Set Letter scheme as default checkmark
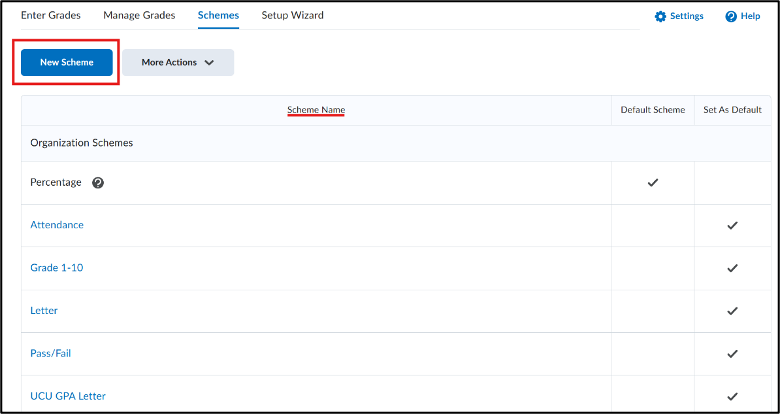Image resolution: width=780 pixels, height=414 pixels. point(732,311)
